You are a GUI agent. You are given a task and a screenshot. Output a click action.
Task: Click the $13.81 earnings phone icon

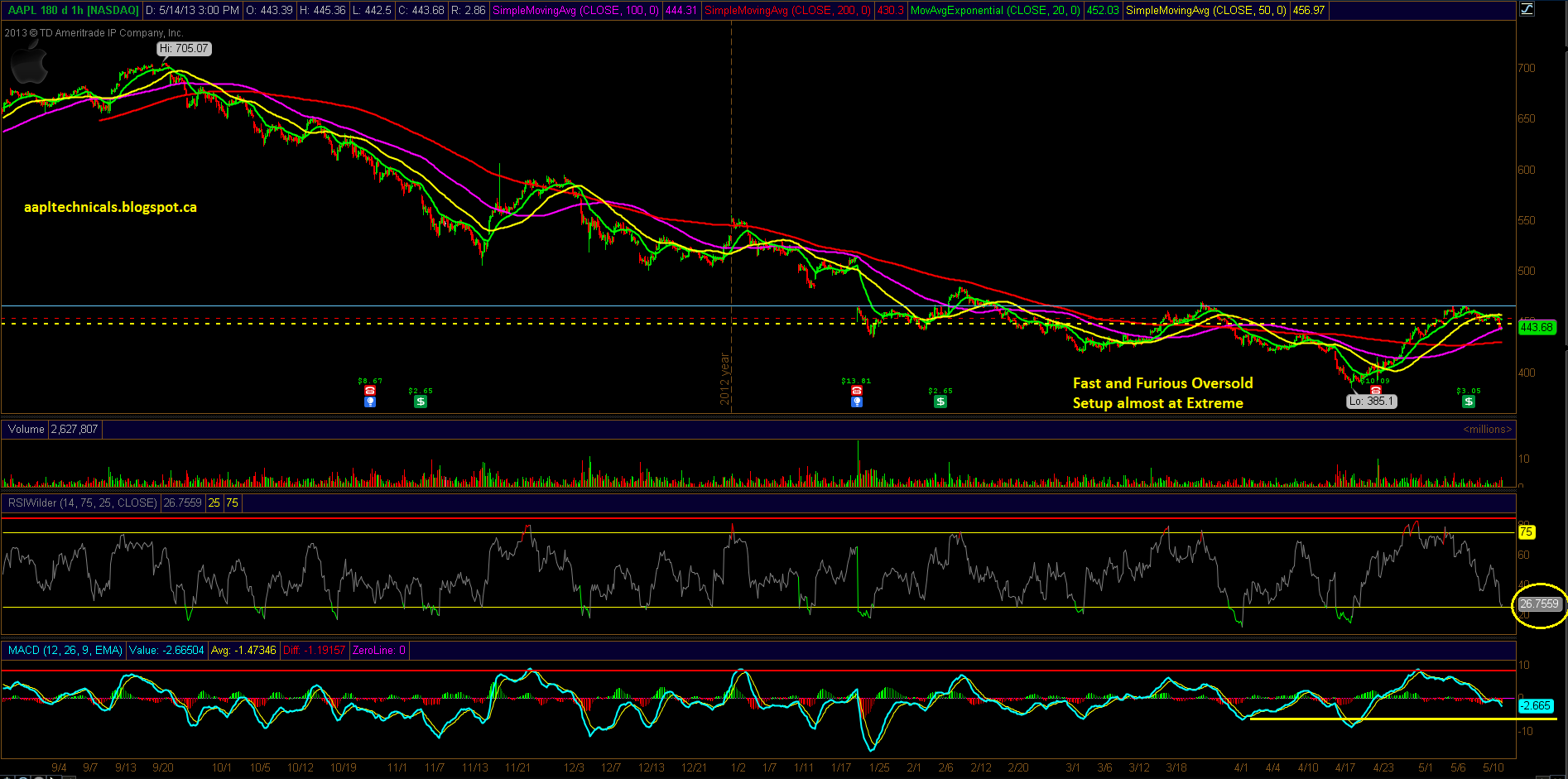pyautogui.click(x=857, y=391)
